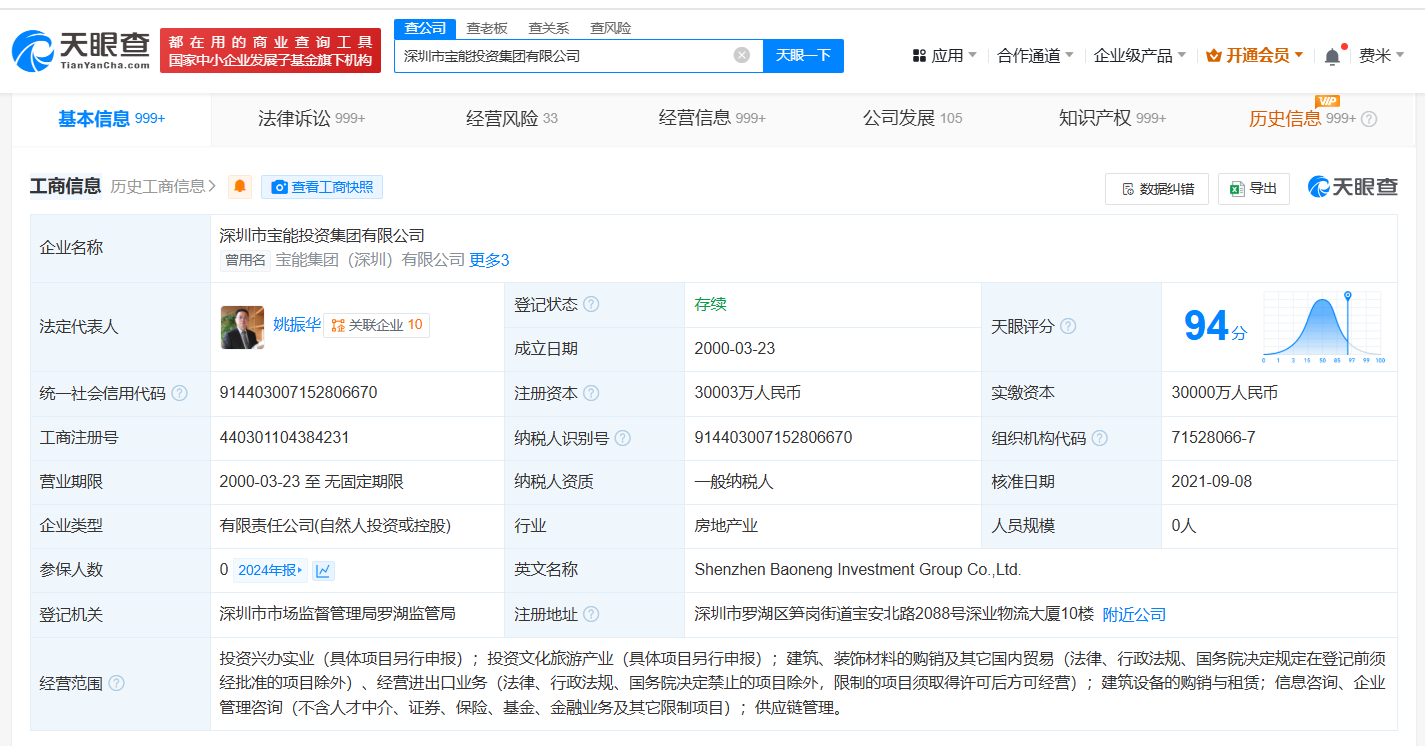Click help icon next to 注册资本

coord(591,393)
